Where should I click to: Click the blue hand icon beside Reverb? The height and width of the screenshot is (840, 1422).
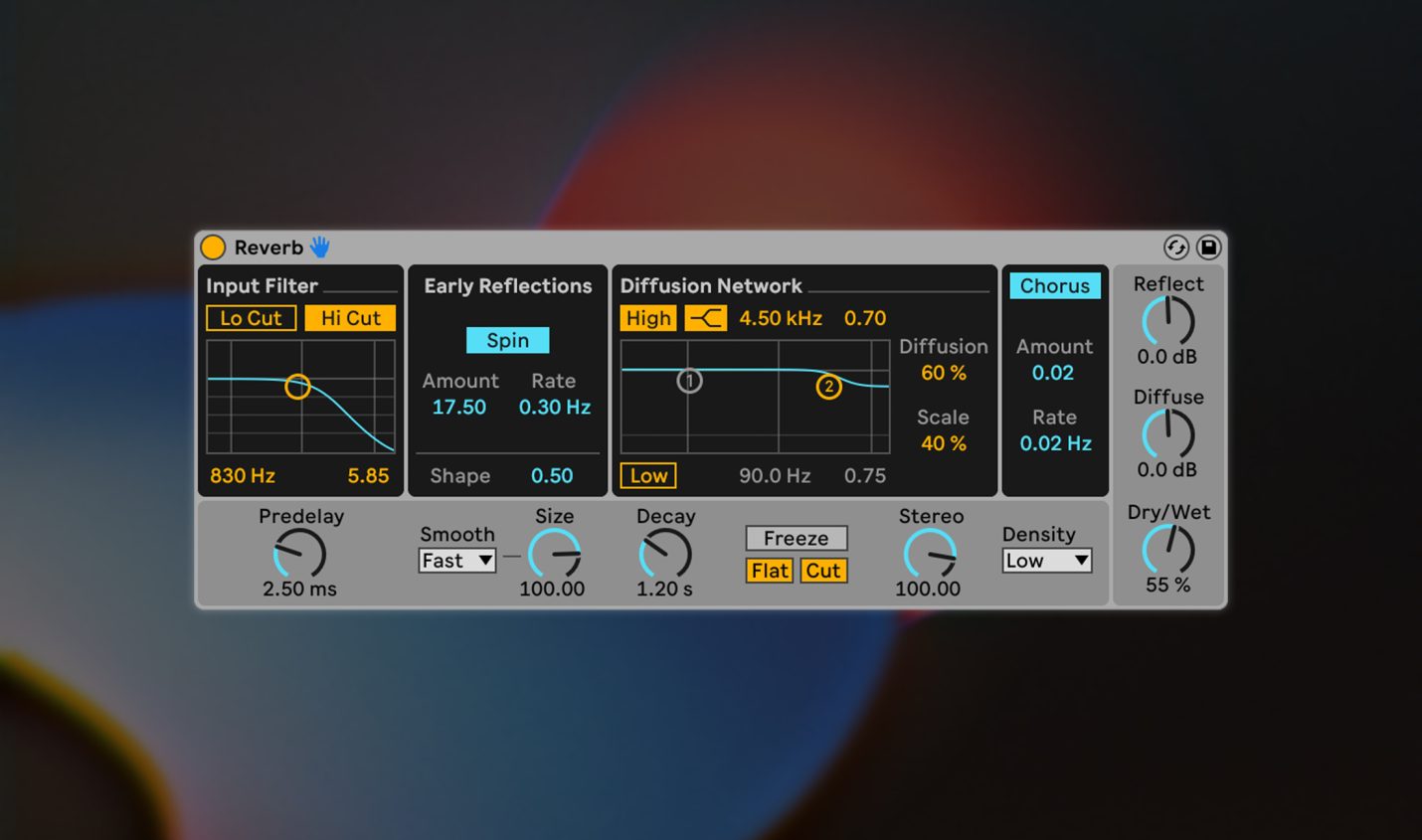click(321, 247)
